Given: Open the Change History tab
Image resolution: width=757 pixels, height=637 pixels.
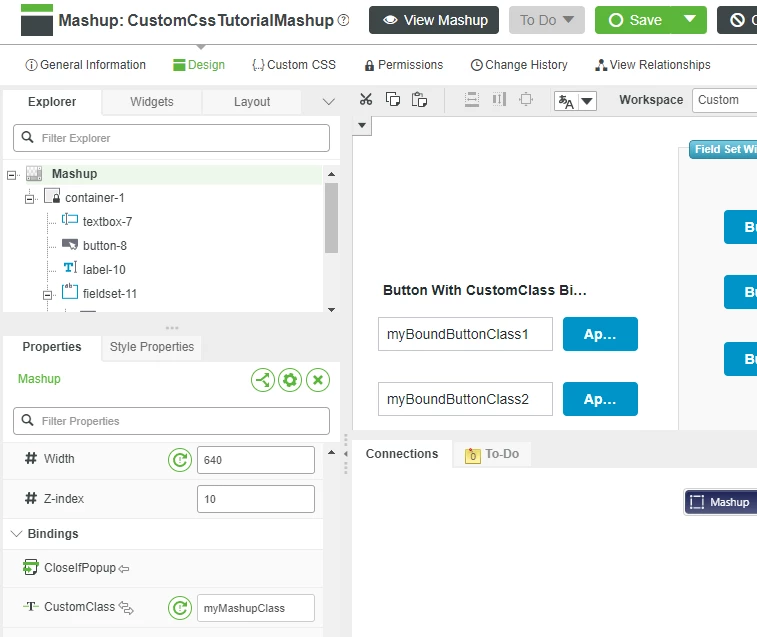Looking at the screenshot, I should (x=519, y=65).
